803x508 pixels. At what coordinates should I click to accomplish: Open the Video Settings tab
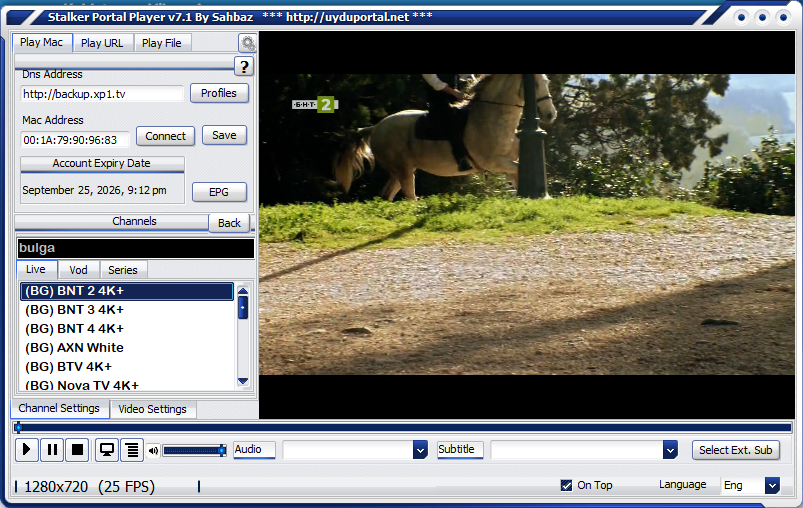[x=153, y=409]
